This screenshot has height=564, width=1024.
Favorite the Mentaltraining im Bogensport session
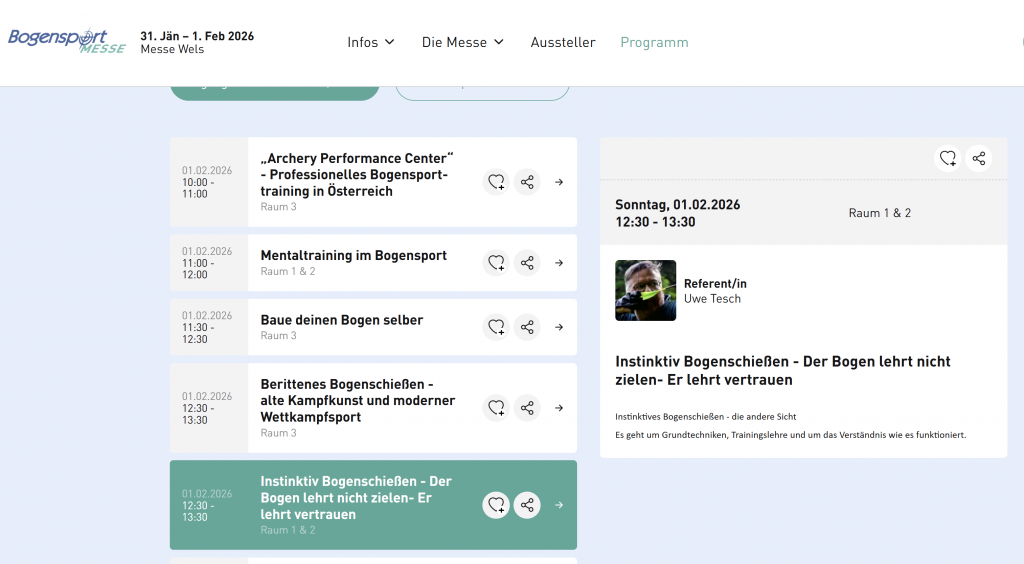coord(496,263)
